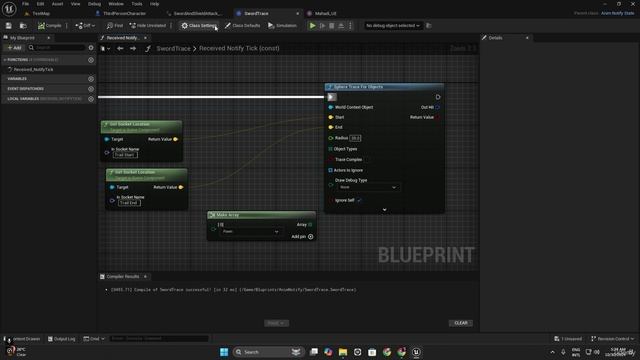This screenshot has height=360, width=640.
Task: Open Windows Start menu
Action: click(x=224, y=352)
